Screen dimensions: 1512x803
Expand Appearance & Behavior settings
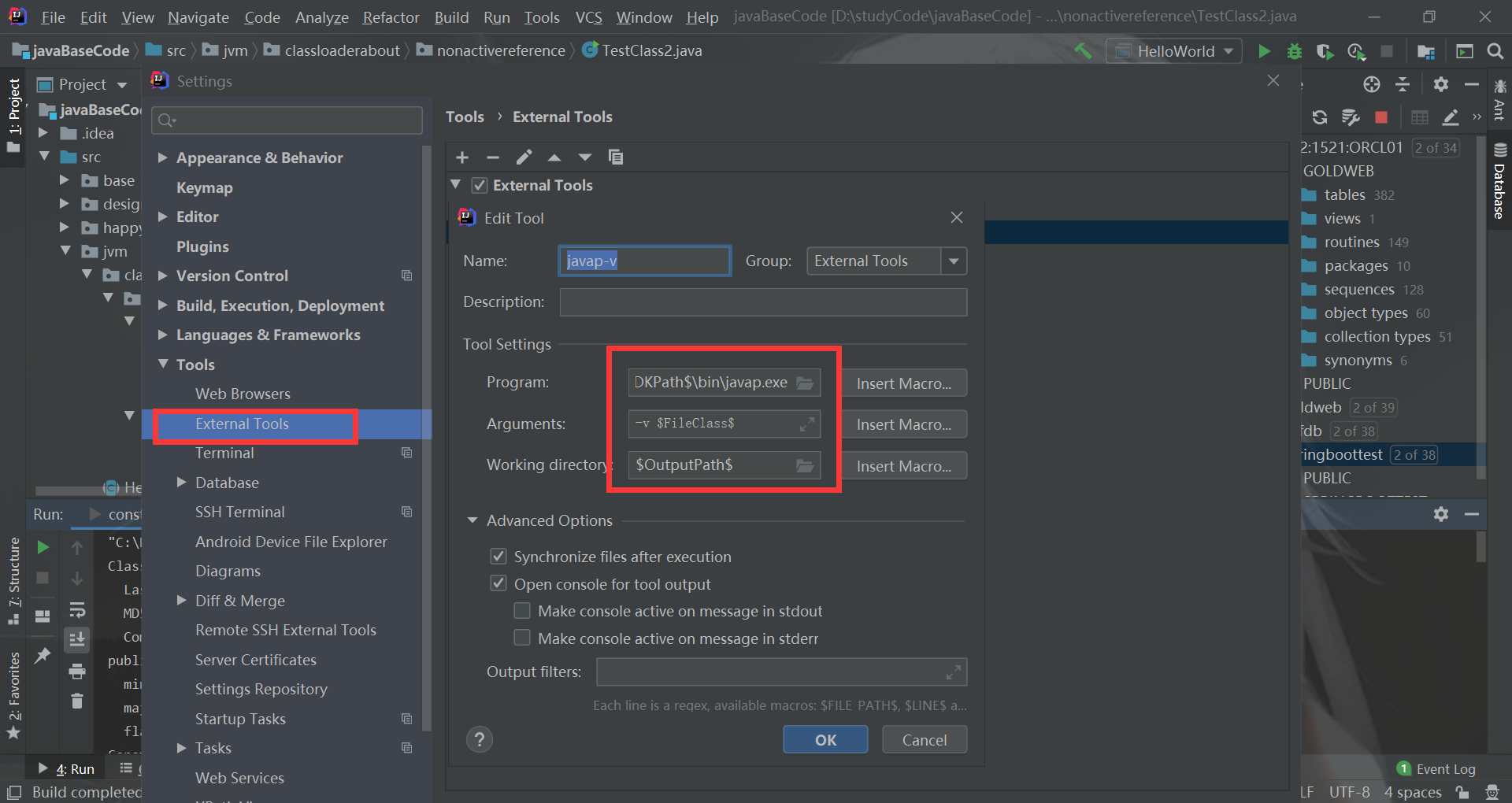[x=162, y=157]
